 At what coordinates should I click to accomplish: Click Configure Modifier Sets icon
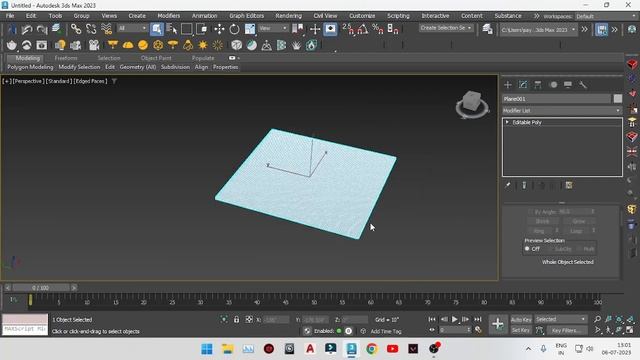tap(569, 185)
